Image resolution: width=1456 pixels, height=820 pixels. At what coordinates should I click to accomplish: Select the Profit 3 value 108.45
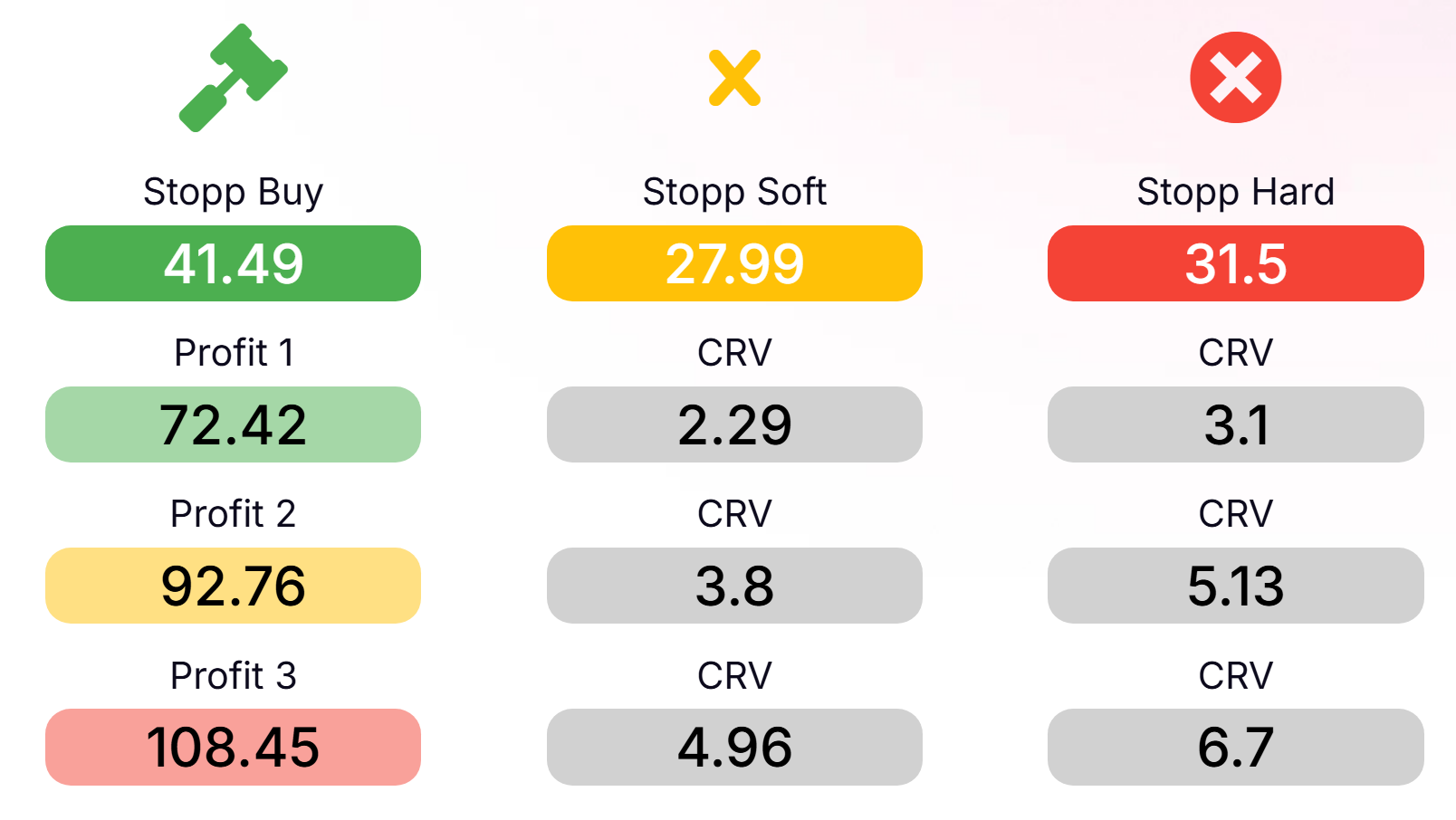[234, 747]
